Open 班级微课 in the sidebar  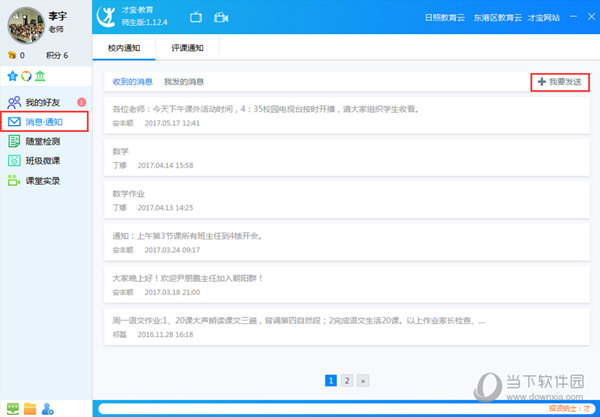pos(43,161)
